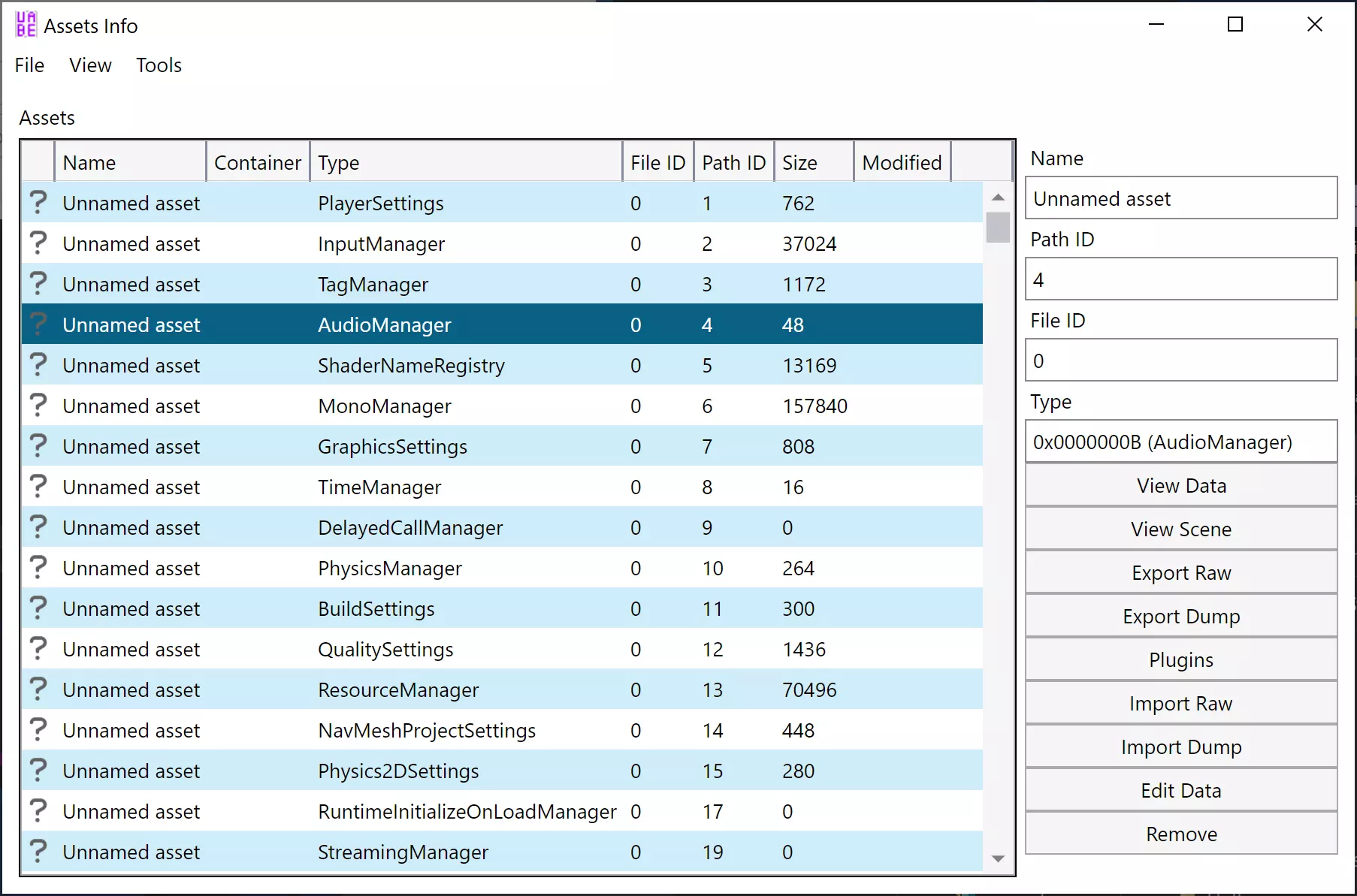Click the Remove button

(x=1181, y=834)
